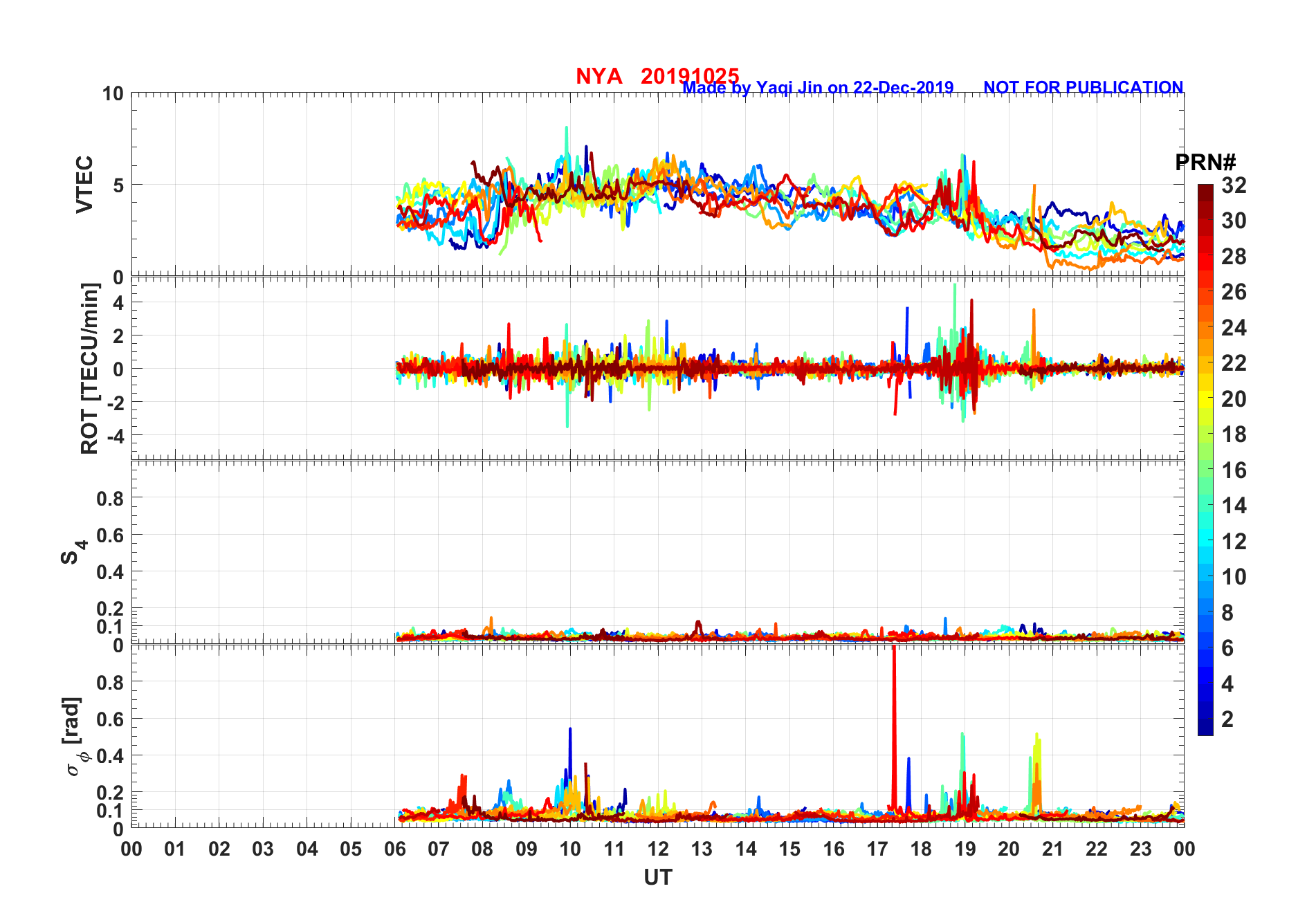Click the colorbar tick label '2'

[x=1227, y=719]
